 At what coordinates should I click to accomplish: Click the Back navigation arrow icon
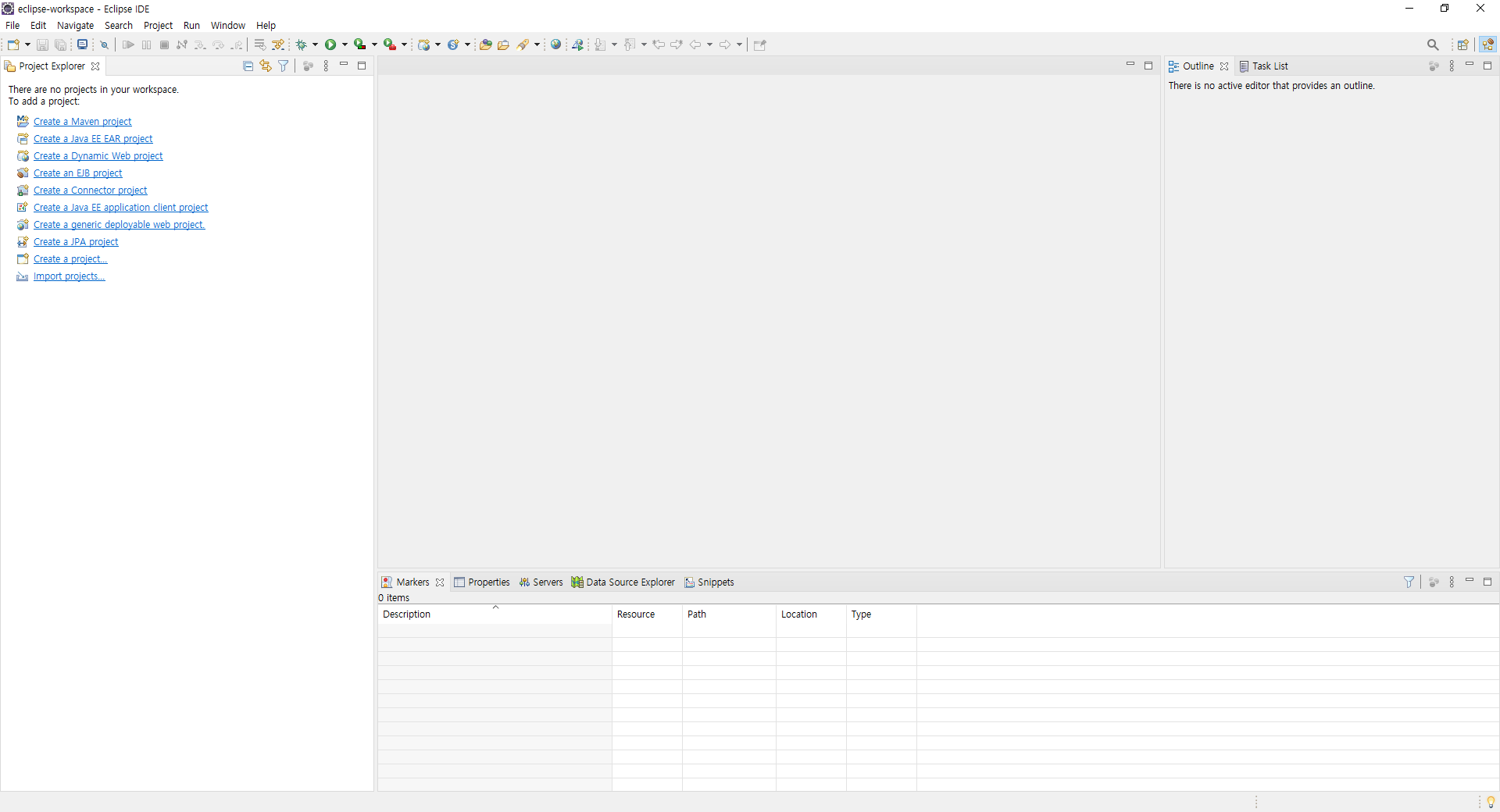point(695,45)
